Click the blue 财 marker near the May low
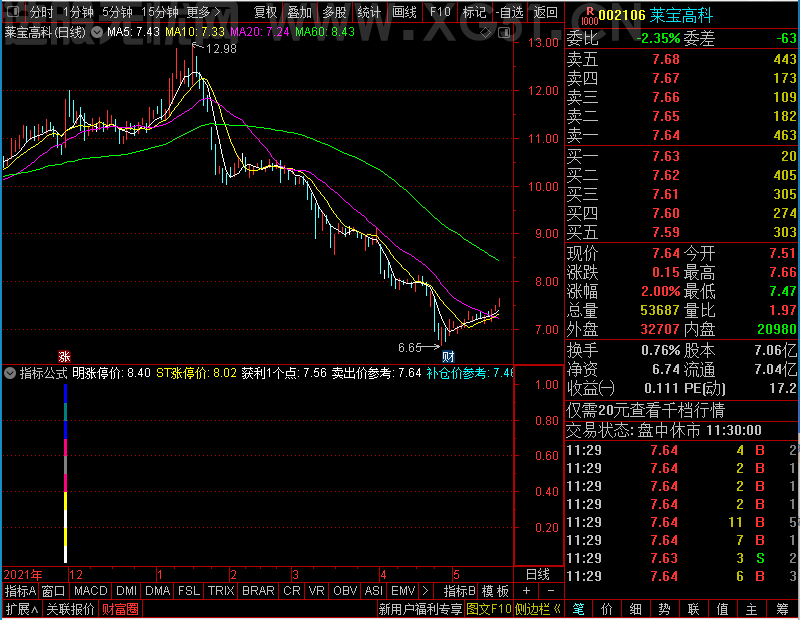Screen dimensions: 800x620 point(448,356)
